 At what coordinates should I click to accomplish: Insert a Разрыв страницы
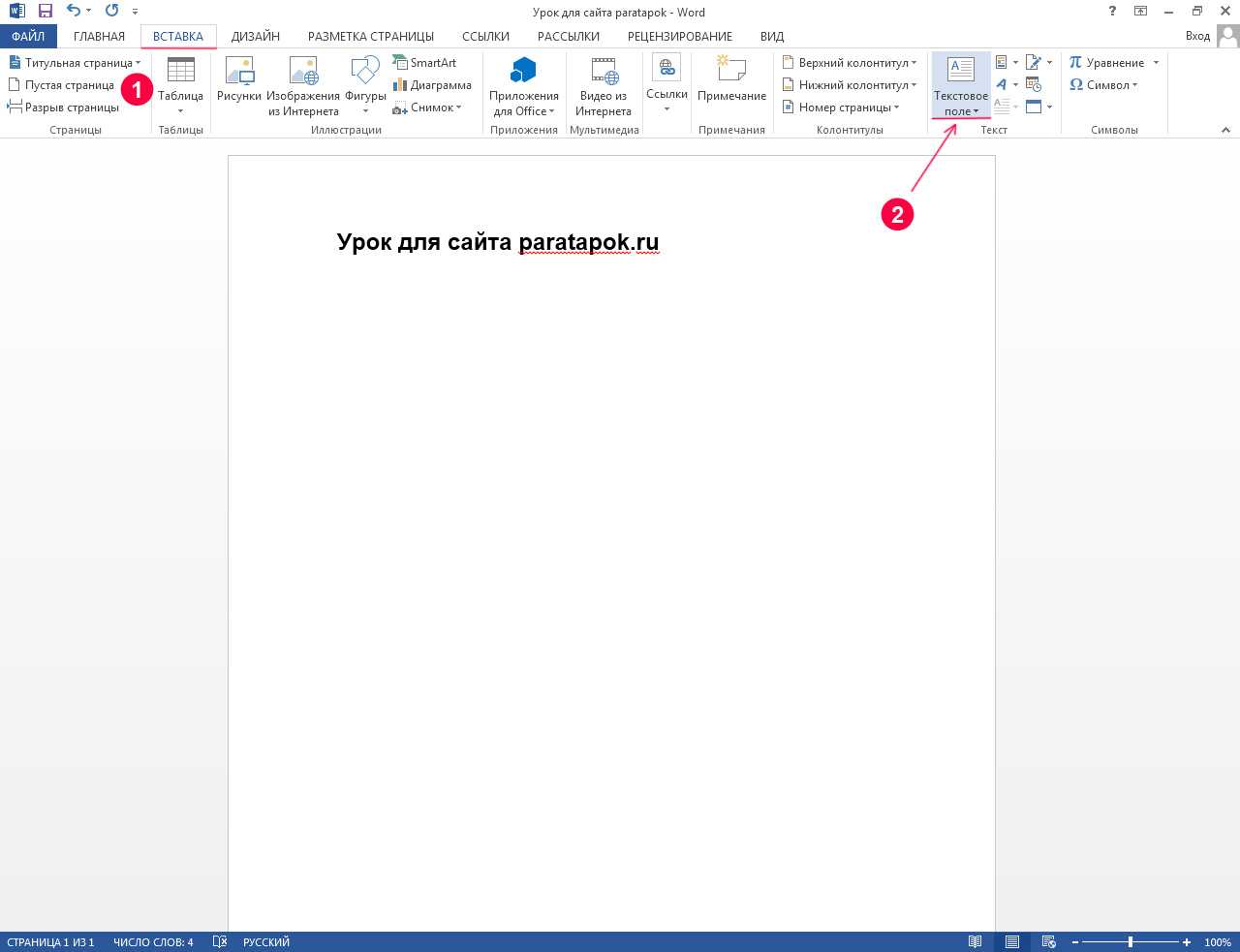click(63, 107)
